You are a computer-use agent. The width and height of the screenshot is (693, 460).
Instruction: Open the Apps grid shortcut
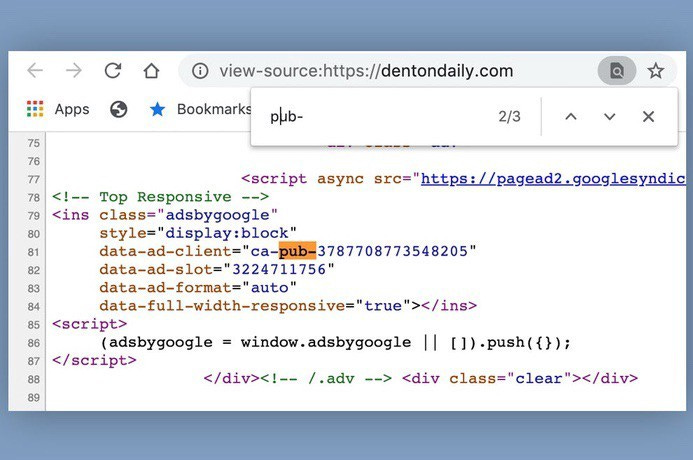[x=35, y=109]
